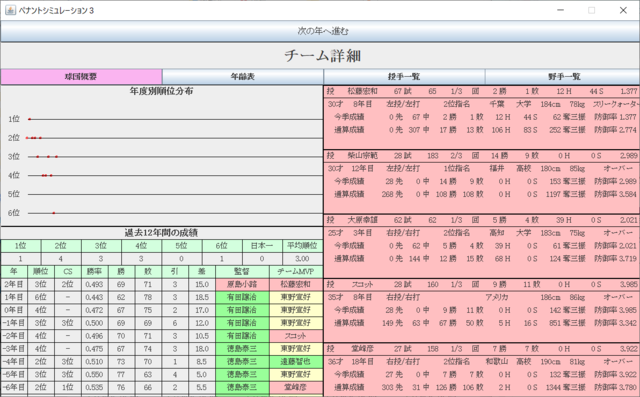Viewport: 640px width, 397px height.
Task: Select pitcher 堂峰彦 header row
Action: [x=482, y=349]
